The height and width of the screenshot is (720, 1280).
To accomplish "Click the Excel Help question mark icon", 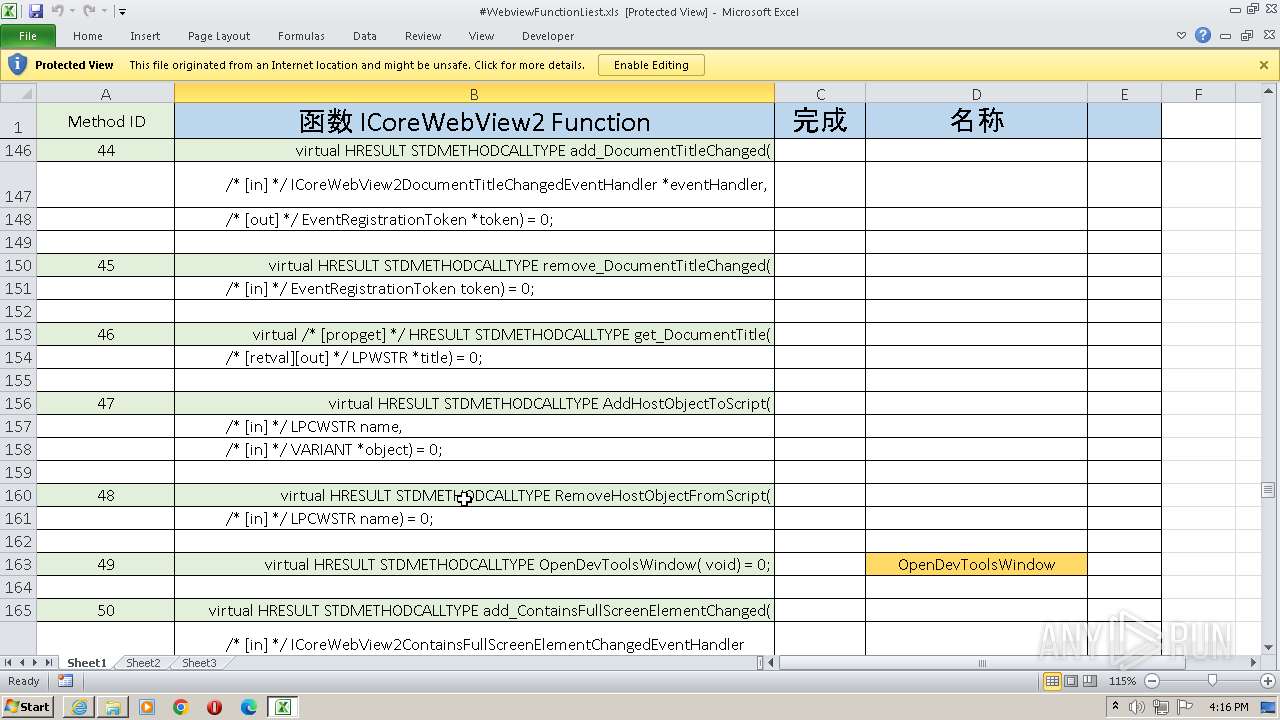I will pyautogui.click(x=1203, y=36).
